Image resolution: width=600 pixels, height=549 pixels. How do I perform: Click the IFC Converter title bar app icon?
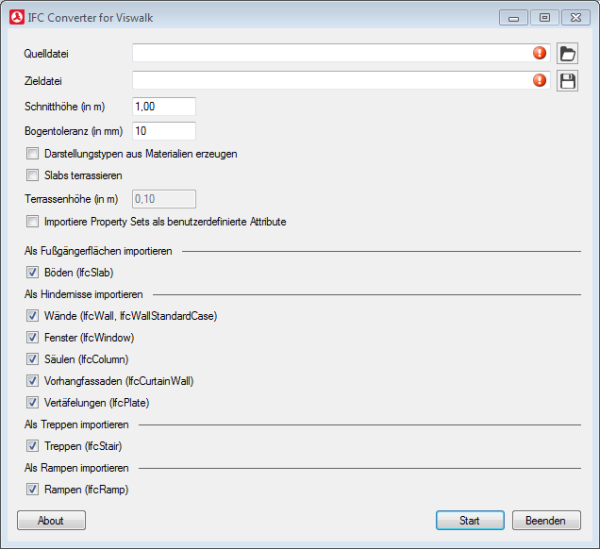[16, 17]
